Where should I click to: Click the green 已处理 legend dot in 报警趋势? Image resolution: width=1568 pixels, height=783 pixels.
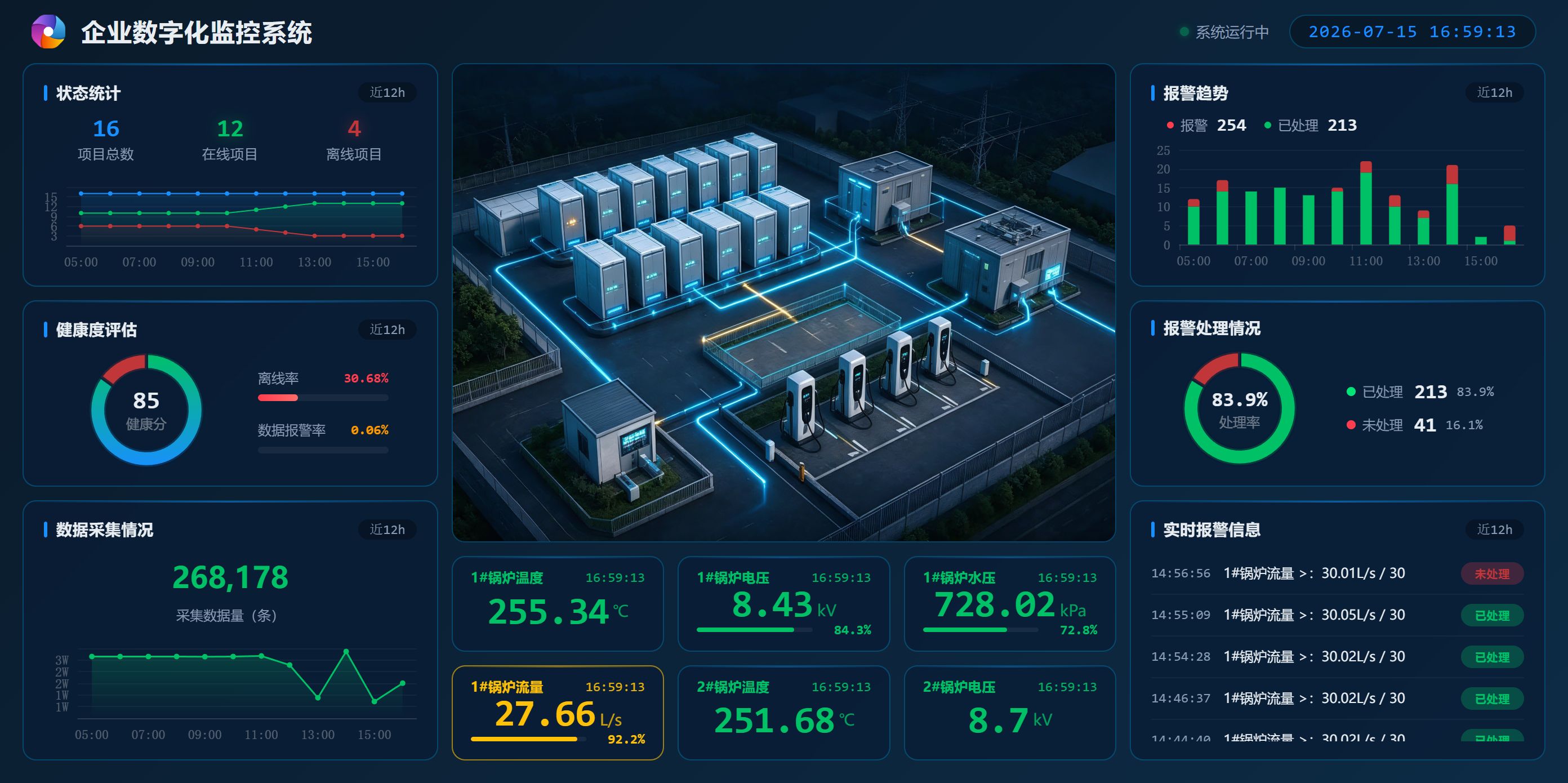1267,126
